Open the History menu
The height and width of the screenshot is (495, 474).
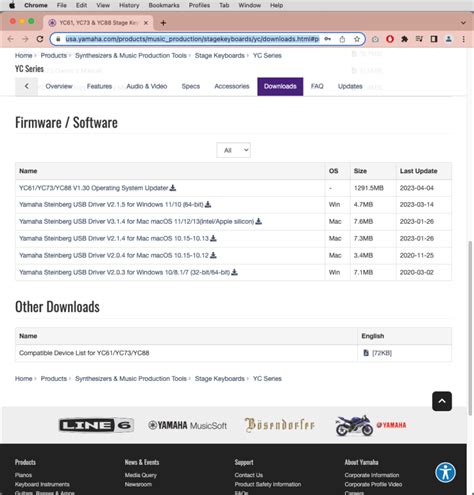129,5
